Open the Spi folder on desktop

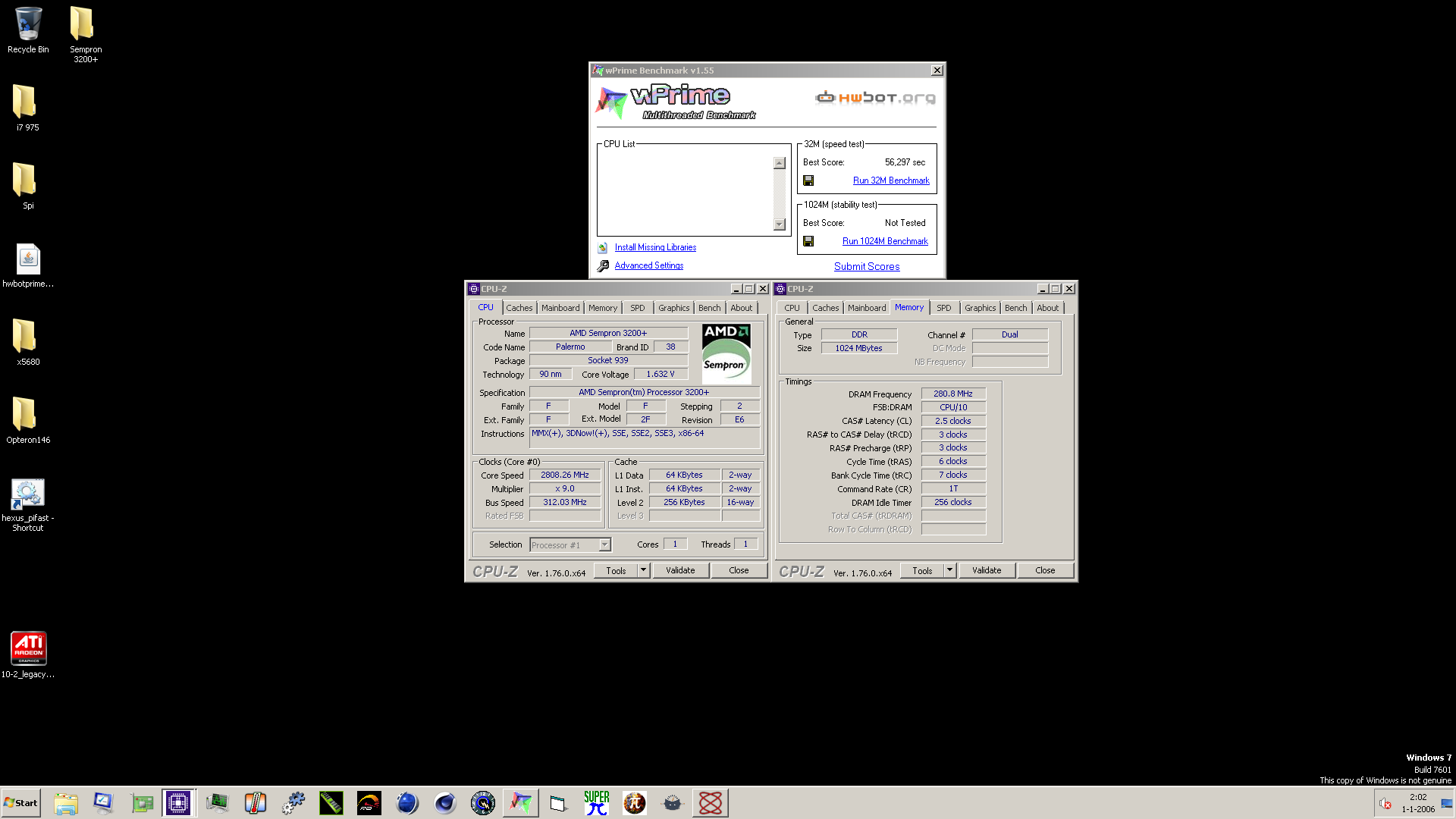27,186
